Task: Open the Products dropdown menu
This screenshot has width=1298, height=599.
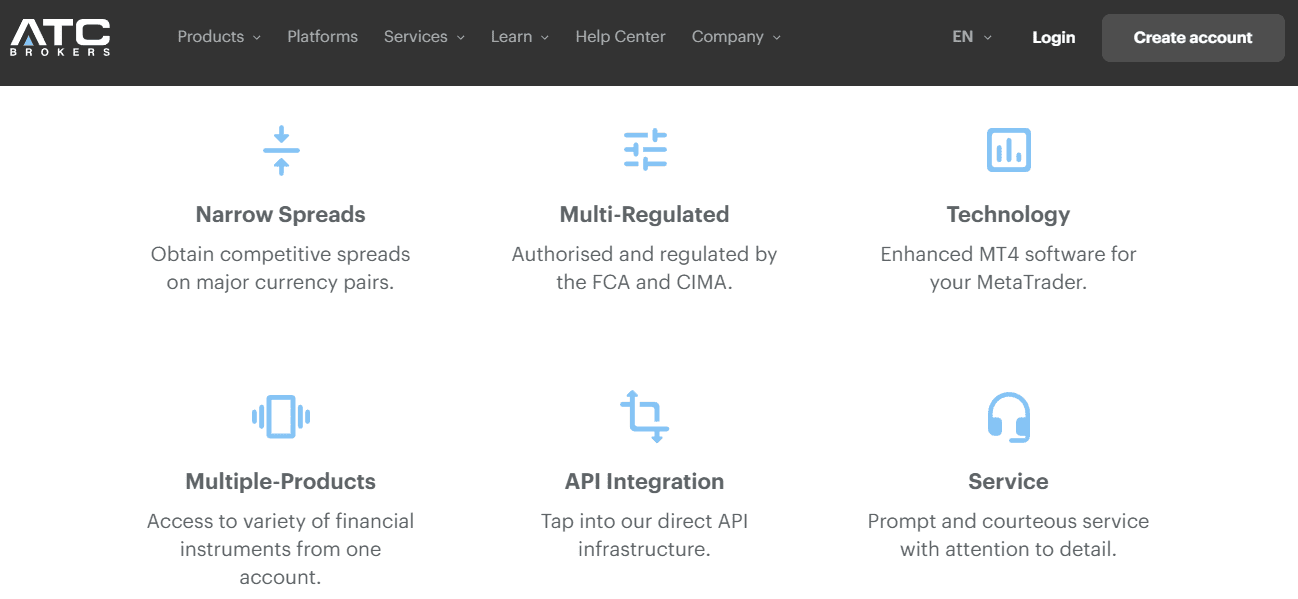Action: (218, 37)
